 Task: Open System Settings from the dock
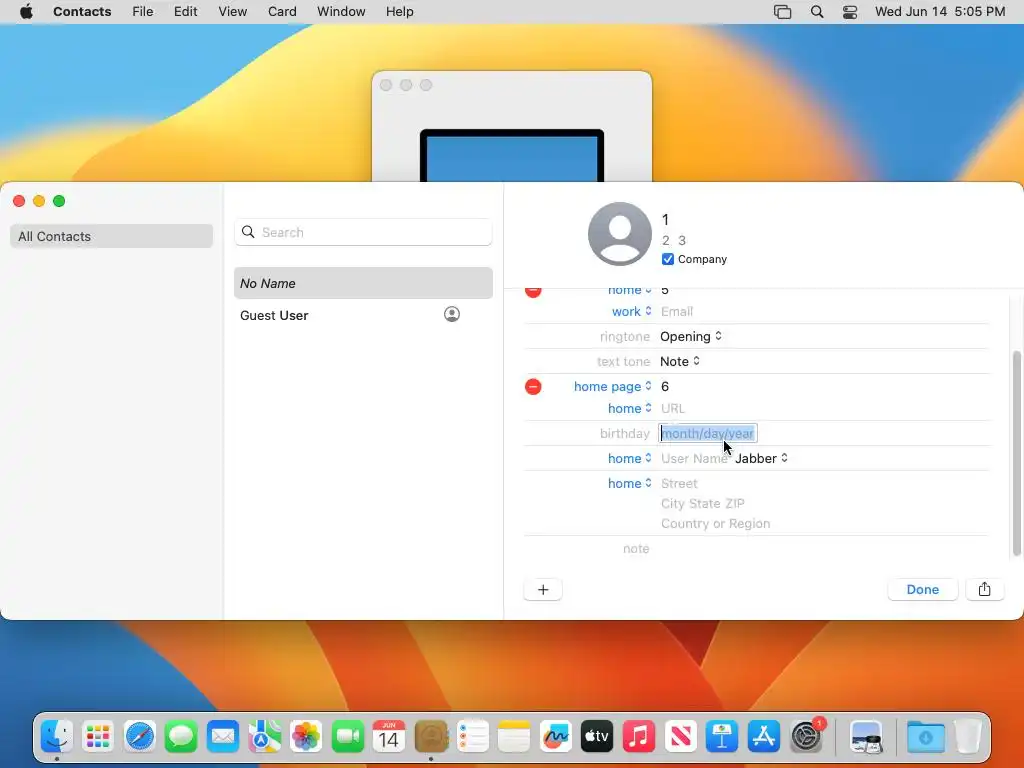pos(806,737)
